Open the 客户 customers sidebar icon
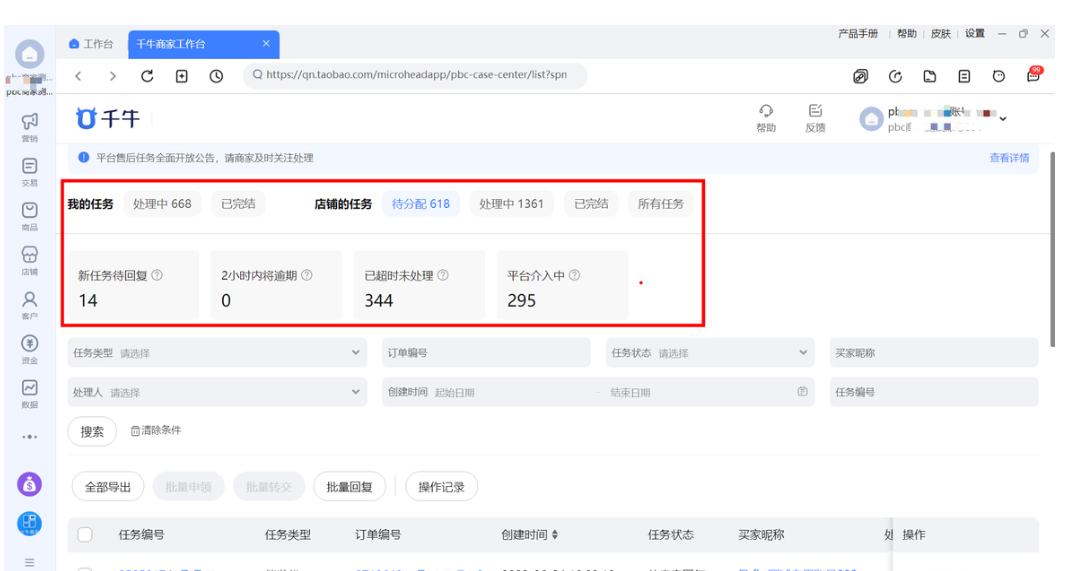Screen dimensions: 1072x571 click(29, 302)
